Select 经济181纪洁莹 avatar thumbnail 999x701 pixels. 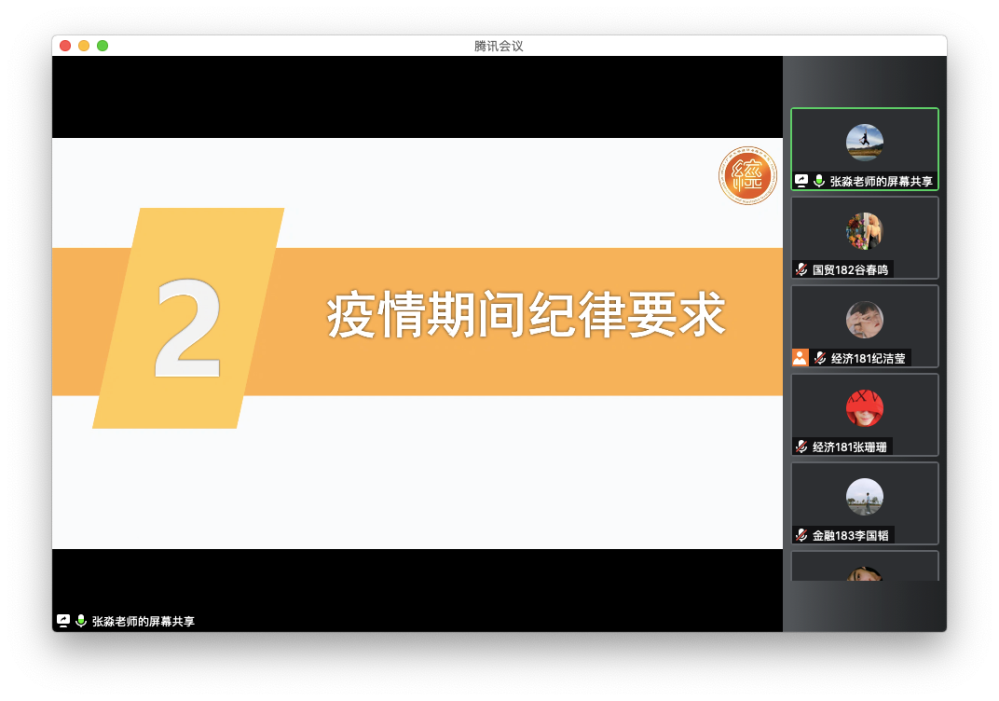coord(864,320)
